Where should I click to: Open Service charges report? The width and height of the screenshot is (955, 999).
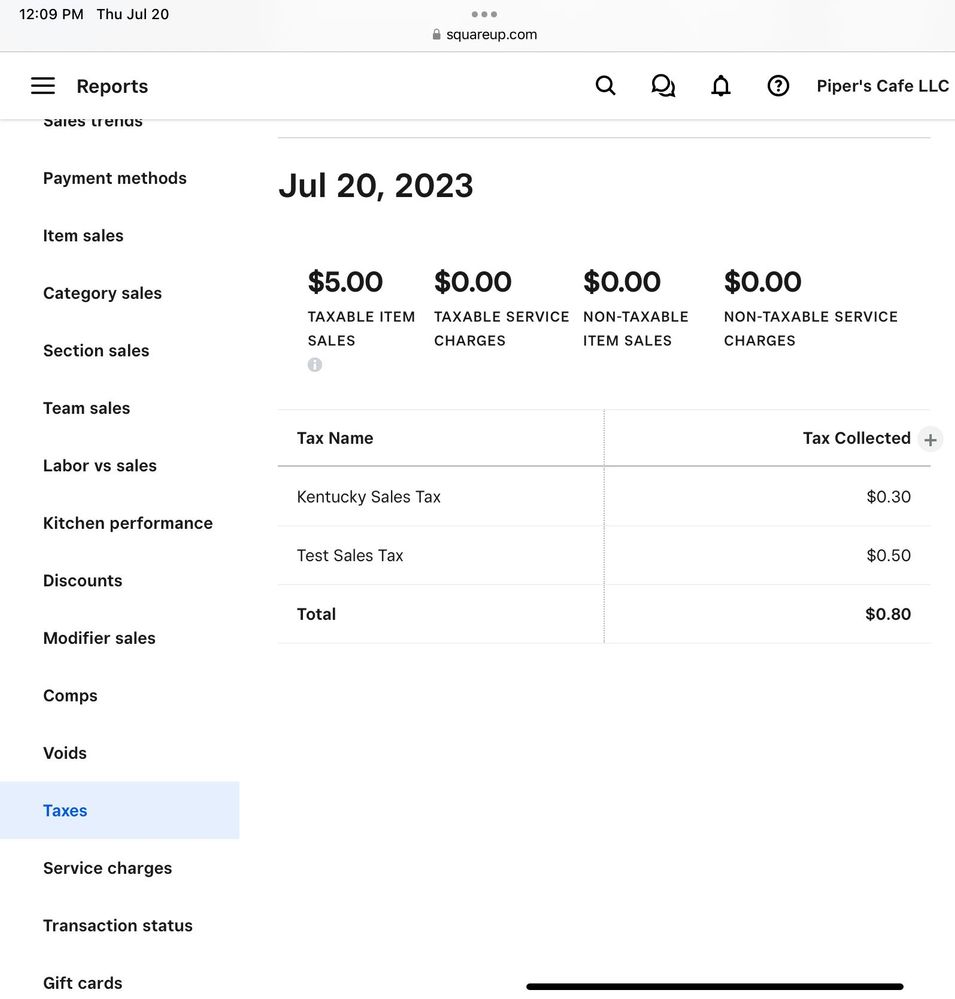tap(107, 868)
